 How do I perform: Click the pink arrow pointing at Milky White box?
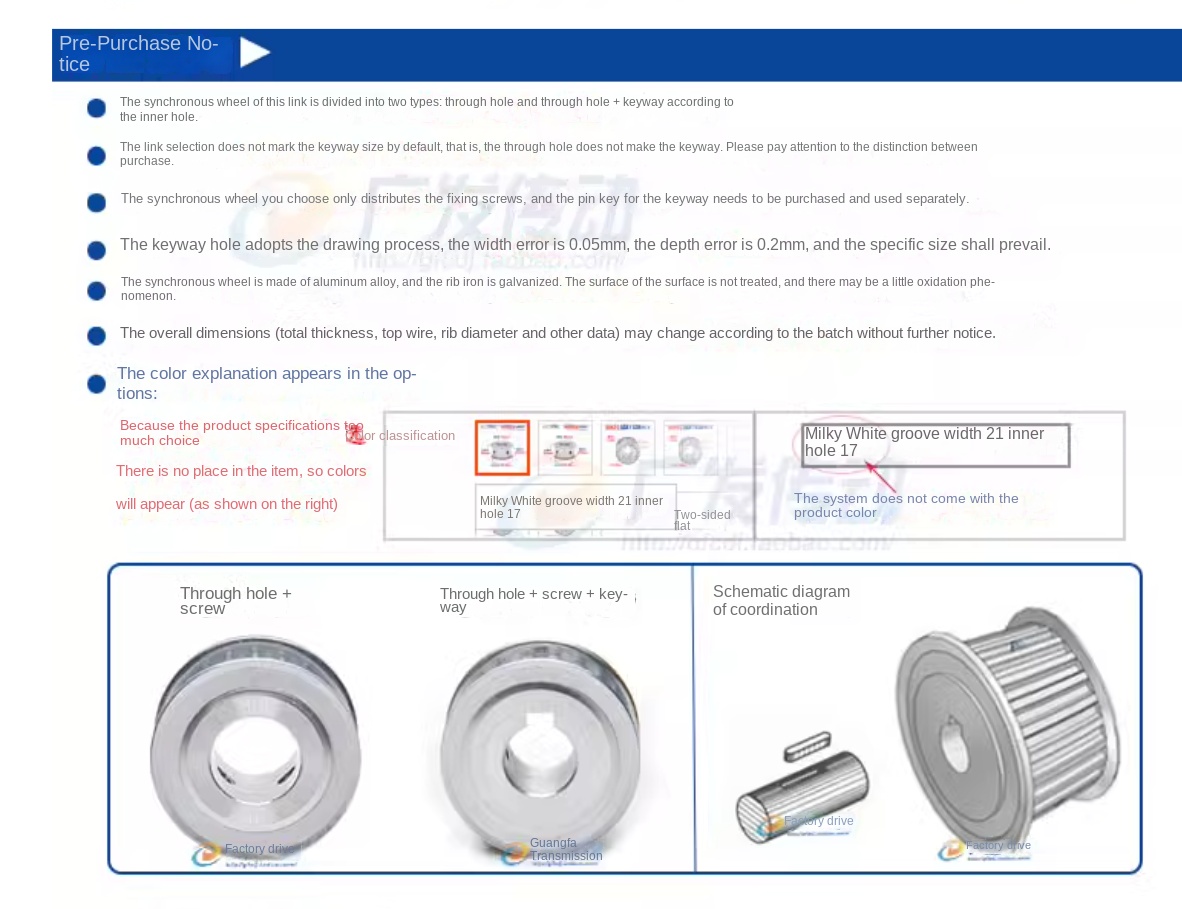pos(879,477)
